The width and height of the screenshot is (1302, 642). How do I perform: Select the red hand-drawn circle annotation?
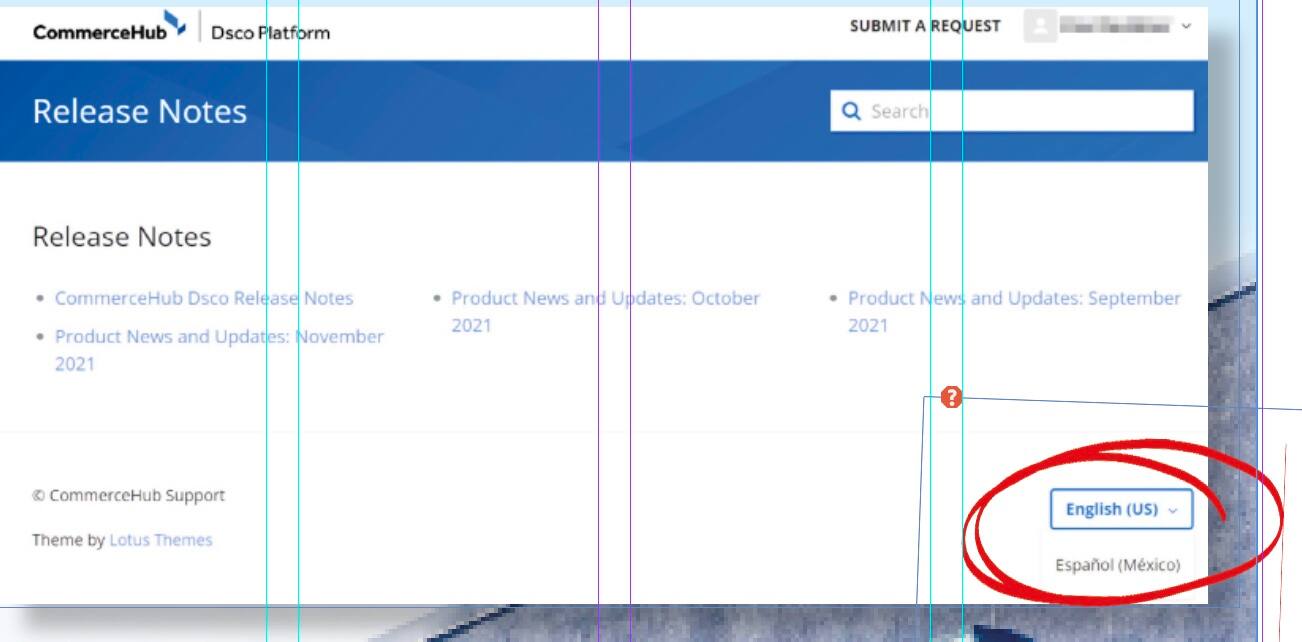point(1123,521)
